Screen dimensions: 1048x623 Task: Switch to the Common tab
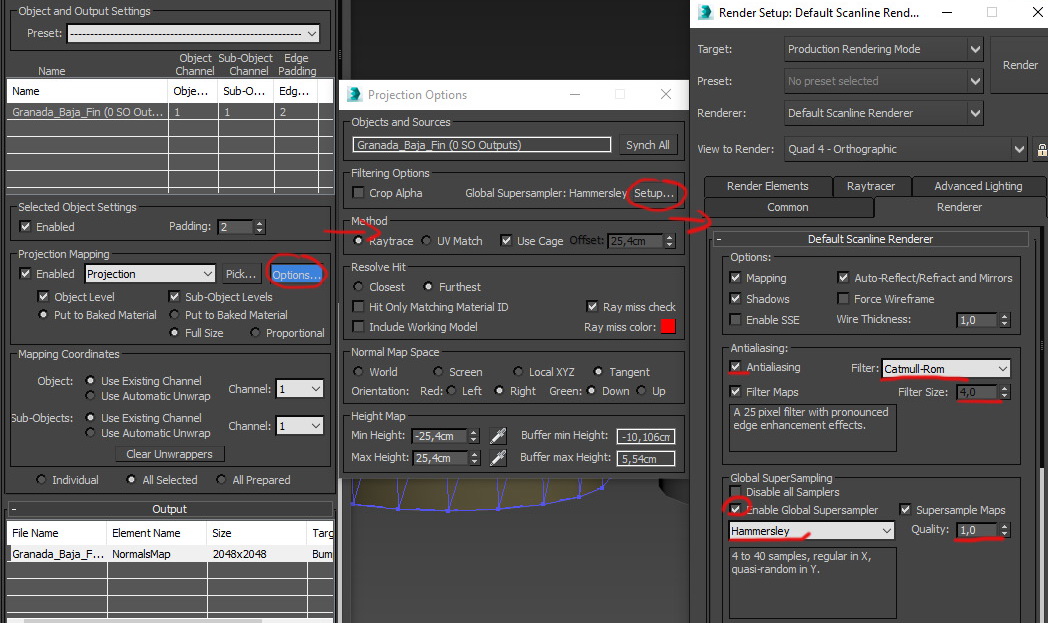tap(789, 208)
